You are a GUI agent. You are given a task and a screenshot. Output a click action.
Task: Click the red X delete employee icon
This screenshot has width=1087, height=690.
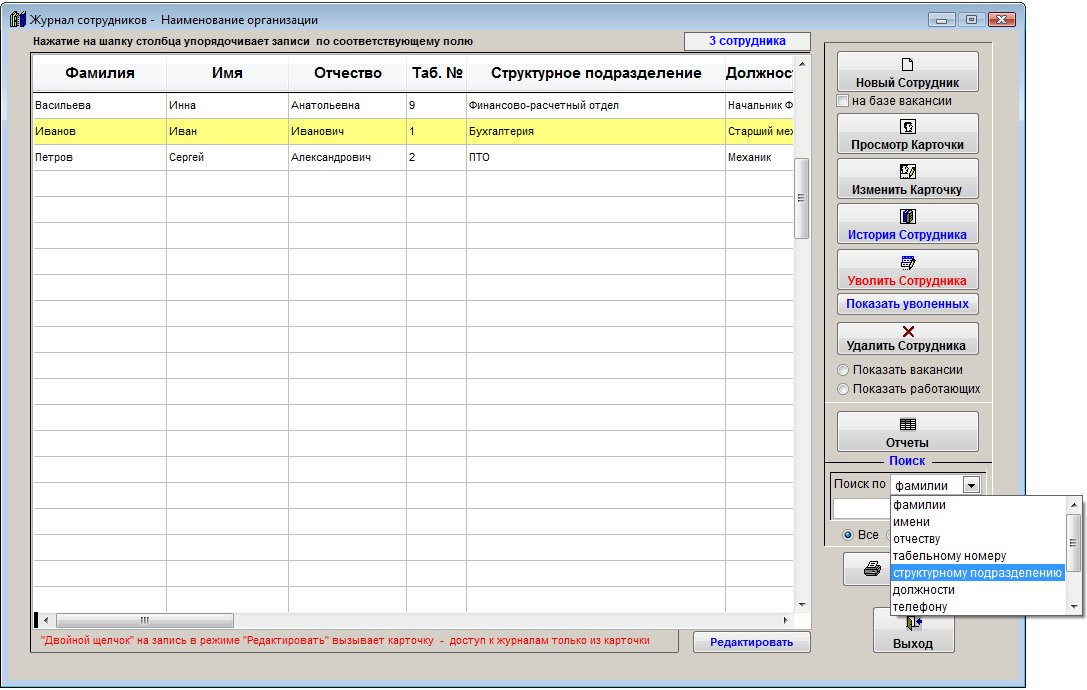click(x=907, y=331)
